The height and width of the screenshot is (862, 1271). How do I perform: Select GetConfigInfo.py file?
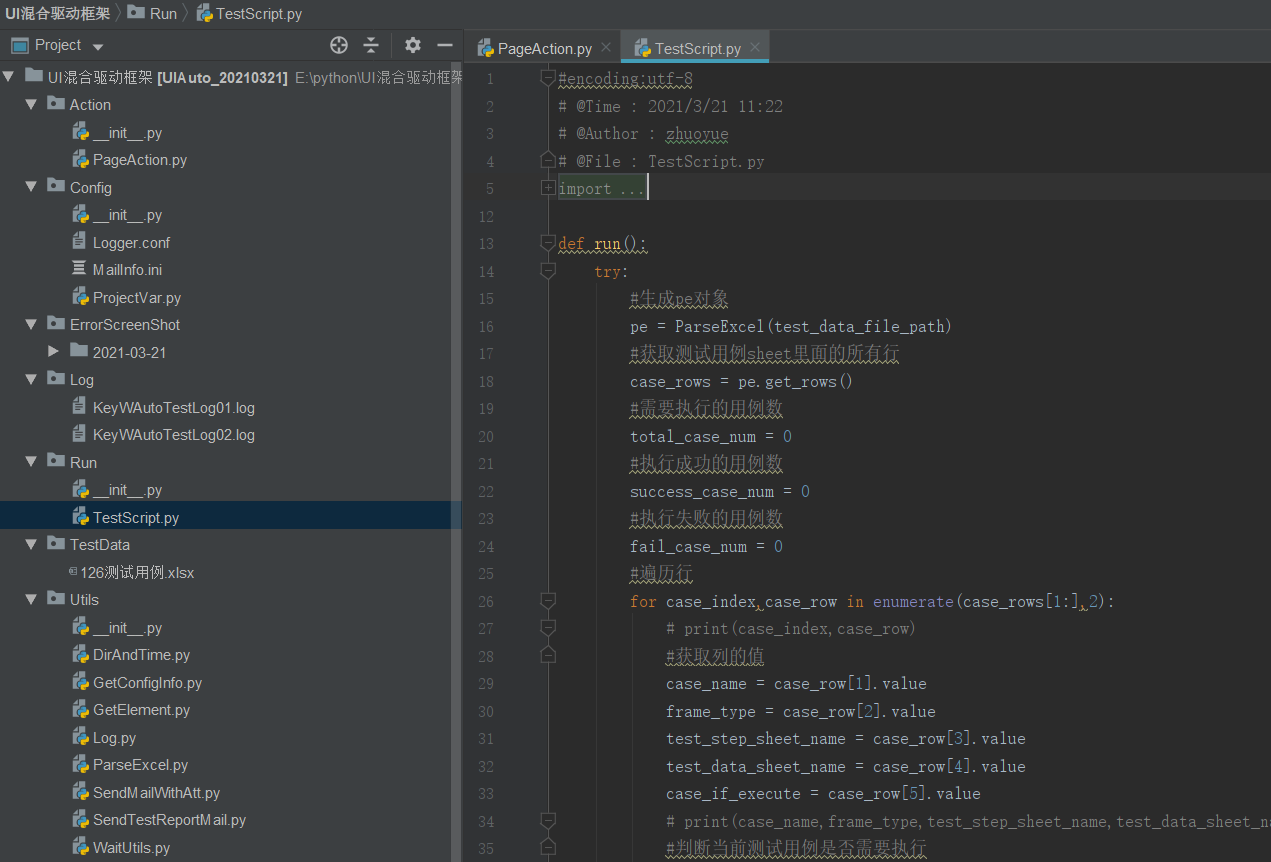(147, 682)
